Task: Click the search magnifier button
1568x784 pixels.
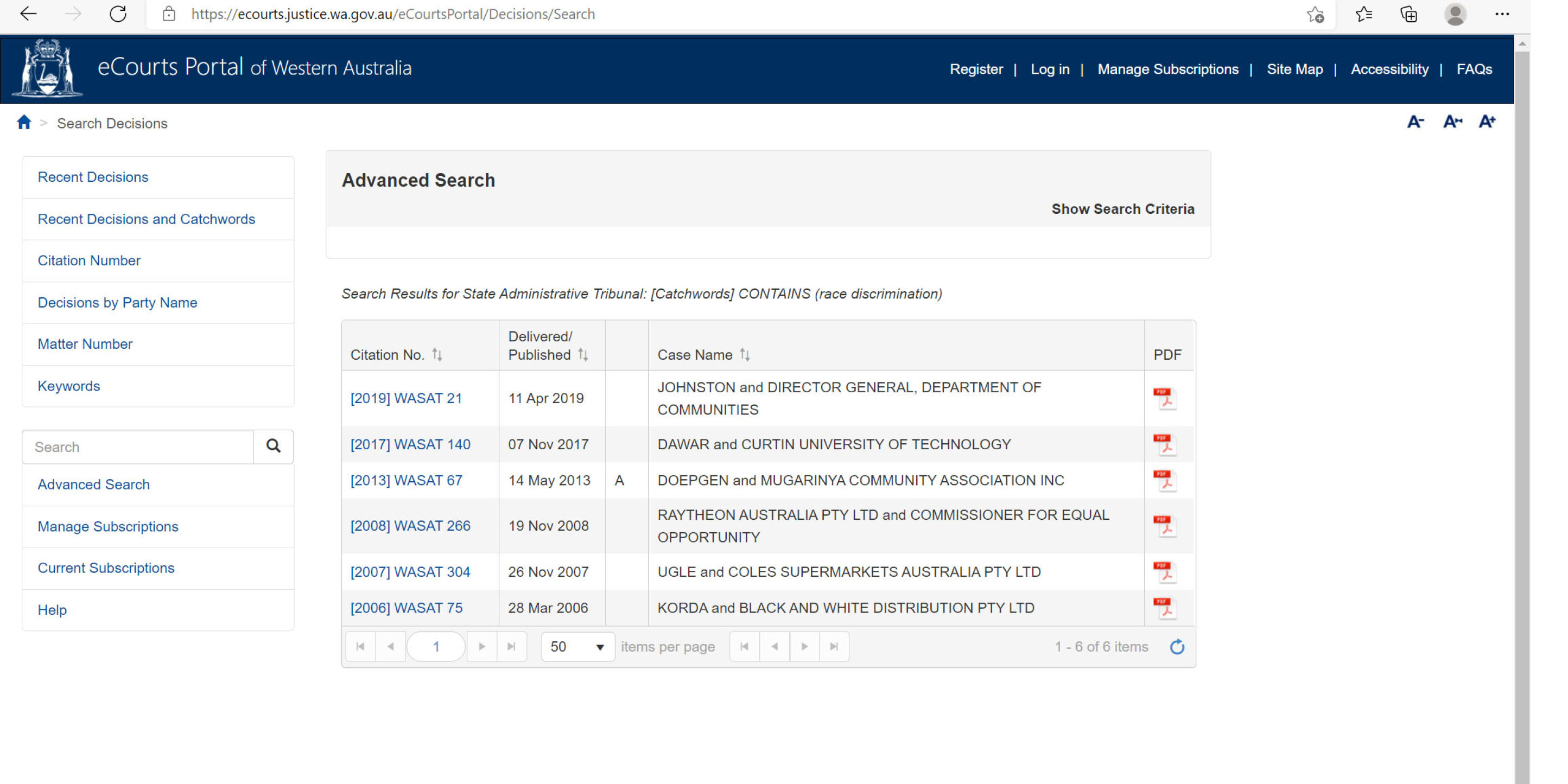Action: pos(274,446)
